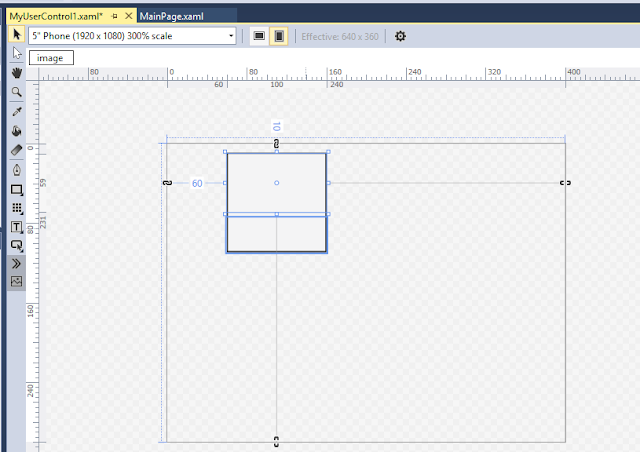Click the top-left resize handle of the image
Image resolution: width=640 pixels, height=452 pixels.
click(225, 152)
